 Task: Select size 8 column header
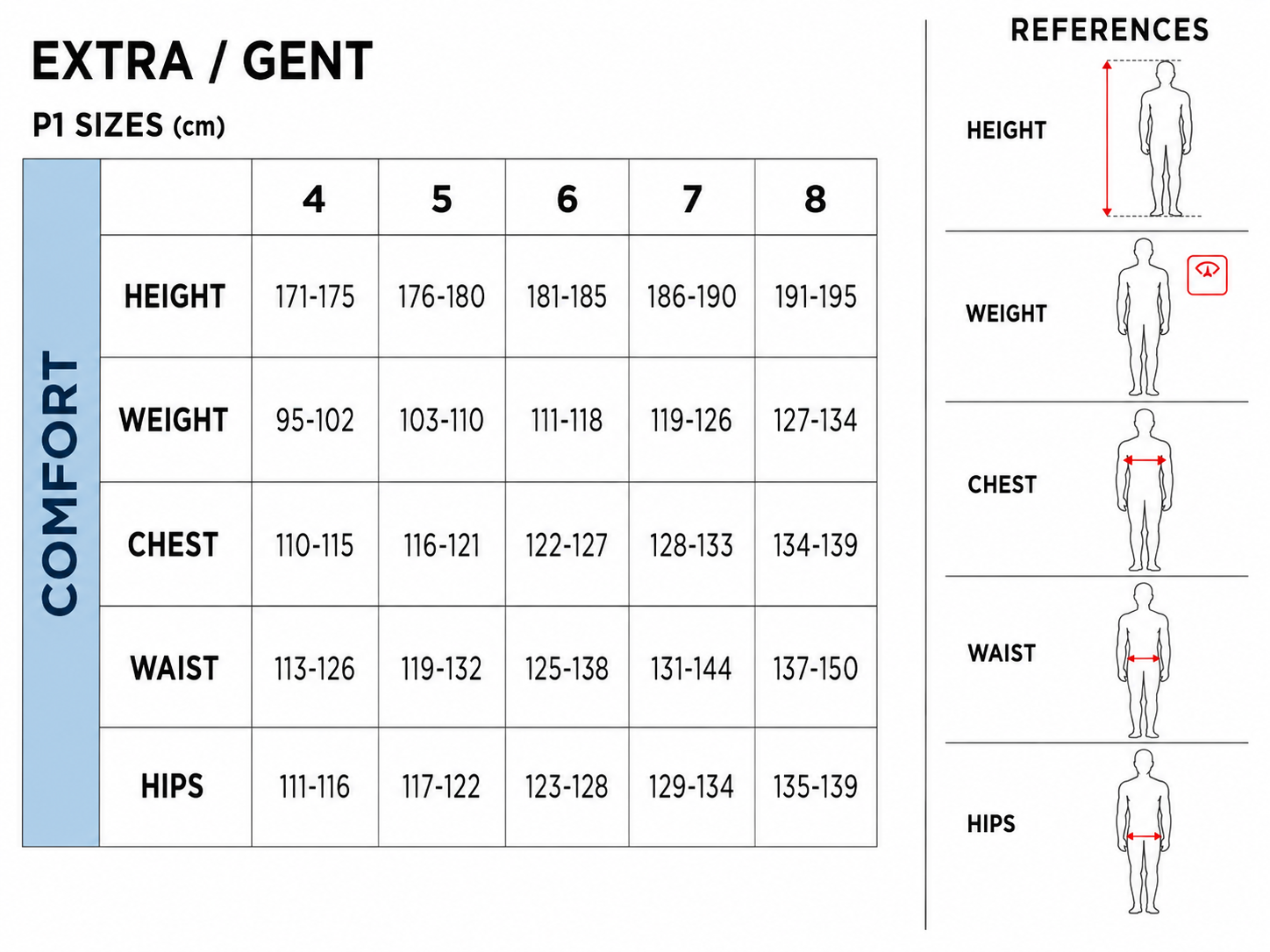pyautogui.click(x=816, y=198)
